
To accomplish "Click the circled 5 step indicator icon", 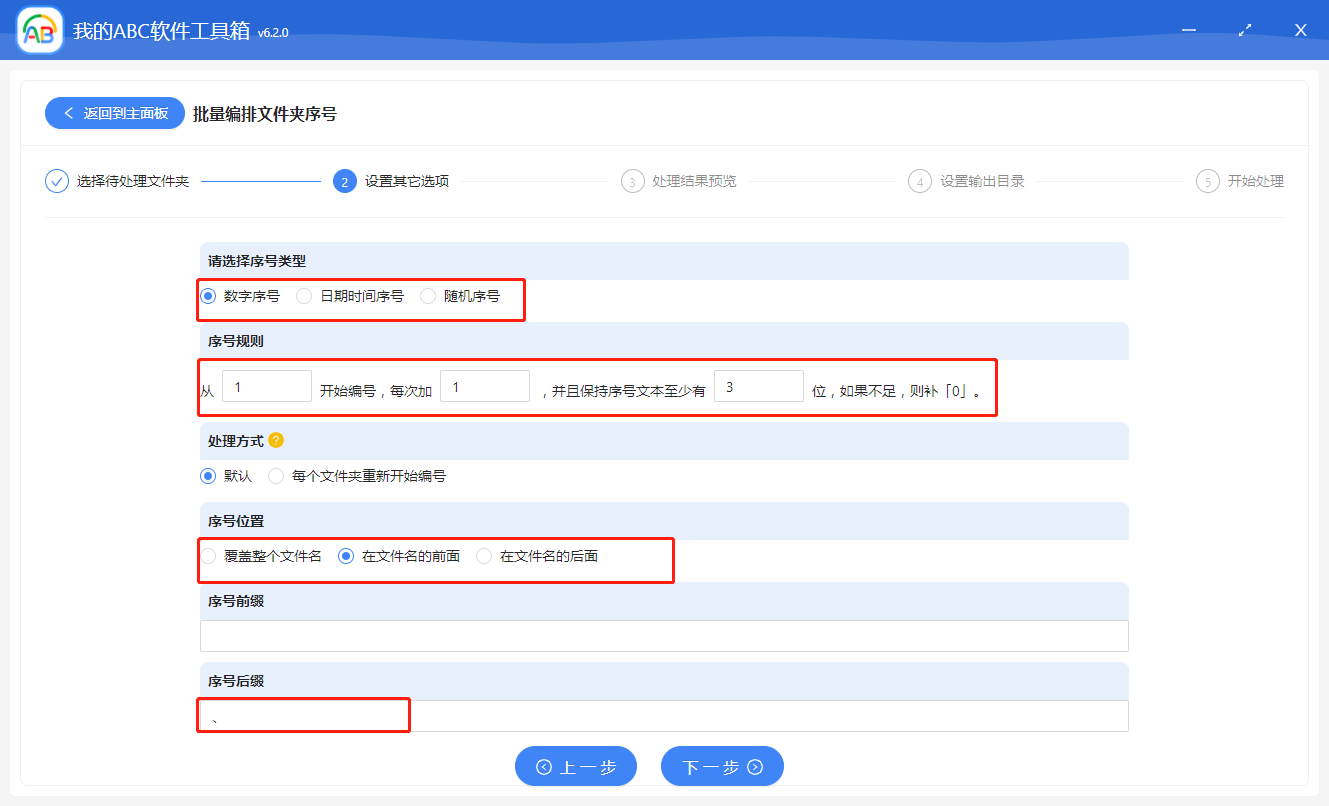I will pos(1207,181).
